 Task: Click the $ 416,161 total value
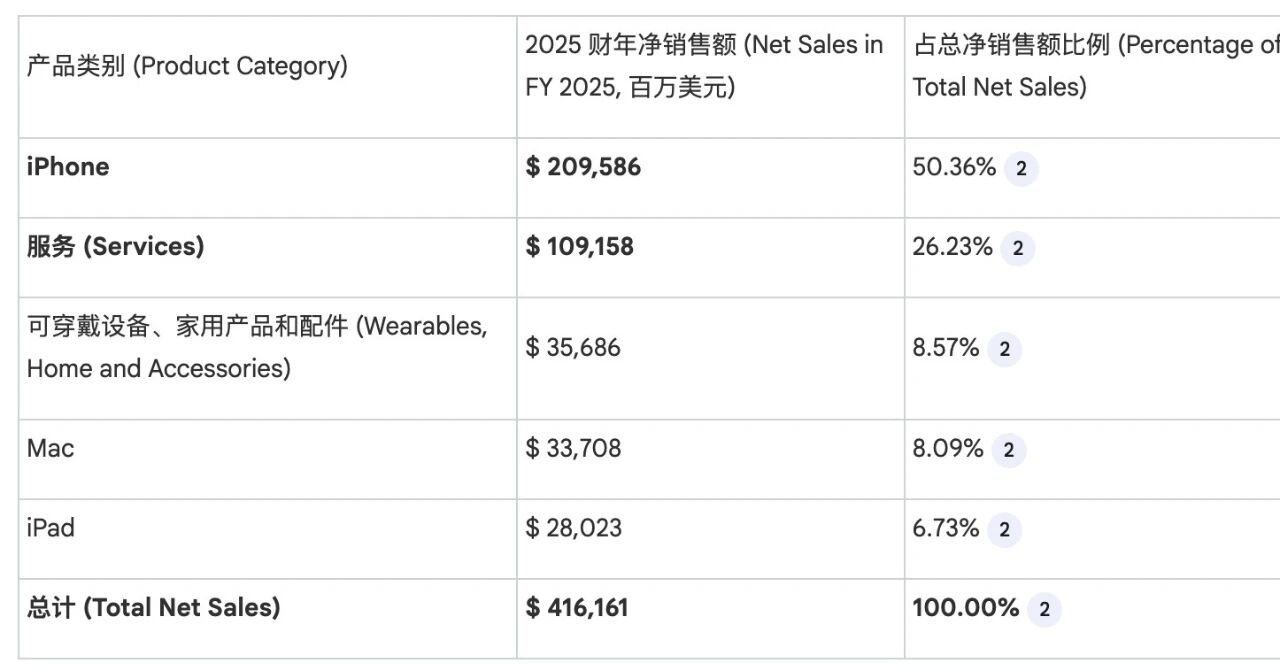[577, 607]
